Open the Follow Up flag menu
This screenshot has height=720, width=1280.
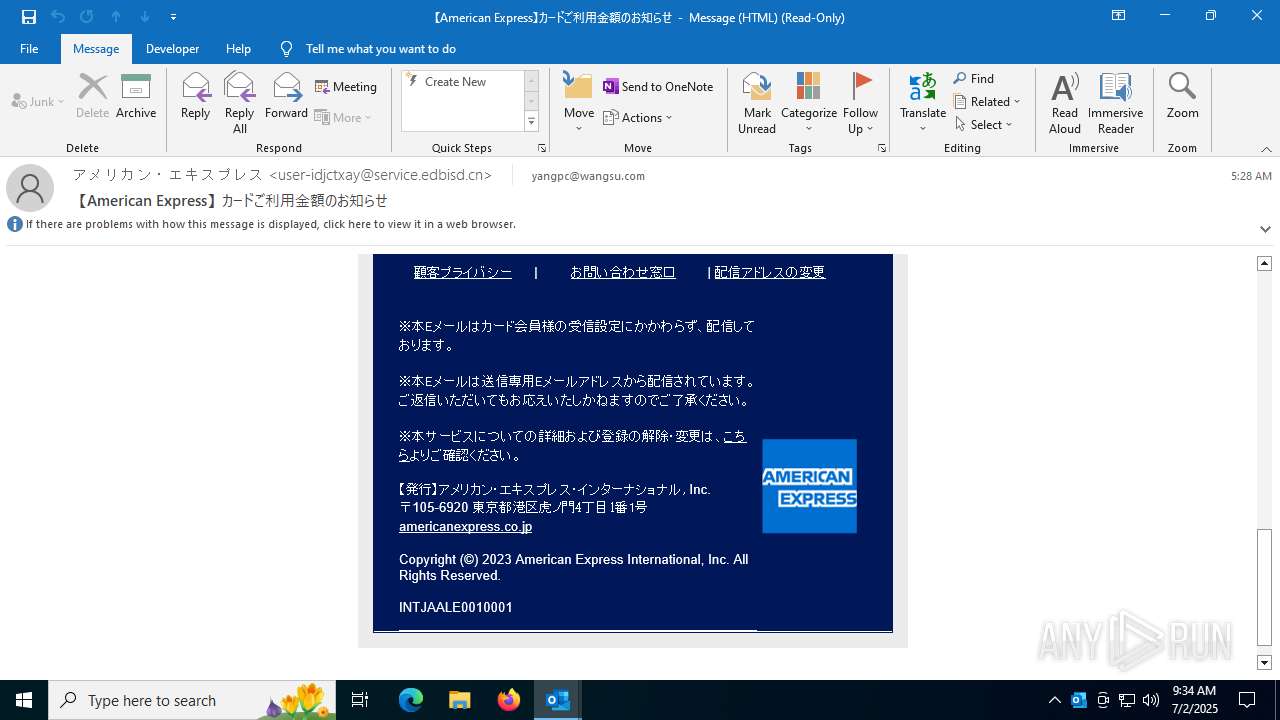point(860,103)
